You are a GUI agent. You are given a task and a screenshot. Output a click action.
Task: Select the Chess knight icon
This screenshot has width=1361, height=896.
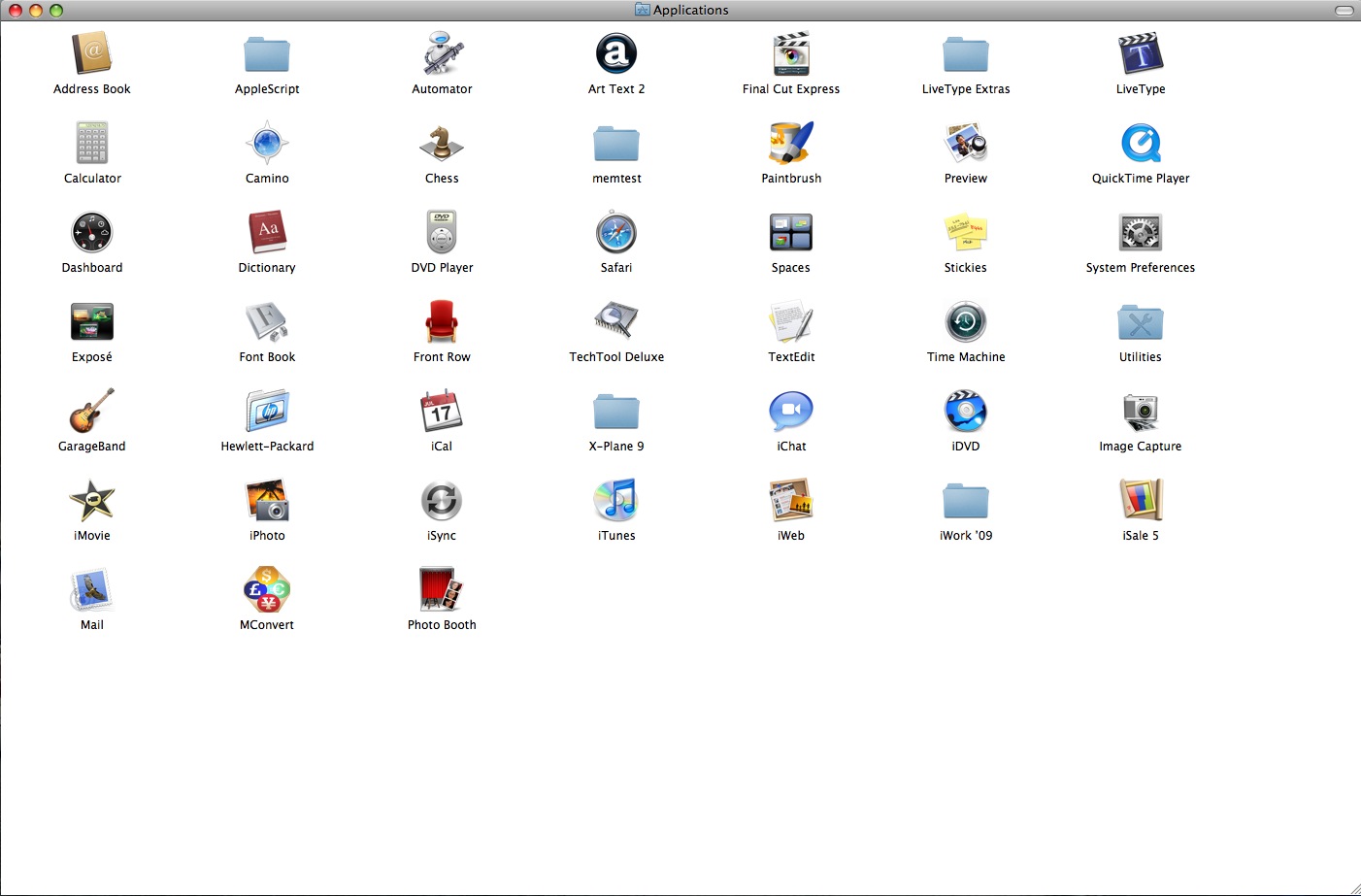coord(442,143)
